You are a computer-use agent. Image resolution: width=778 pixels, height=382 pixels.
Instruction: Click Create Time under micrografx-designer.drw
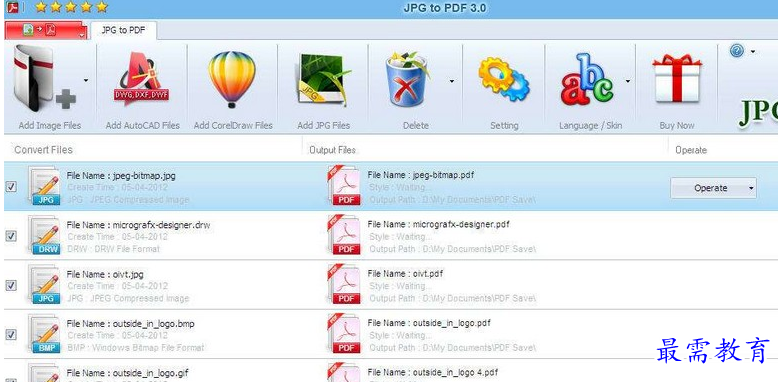[x=118, y=237]
